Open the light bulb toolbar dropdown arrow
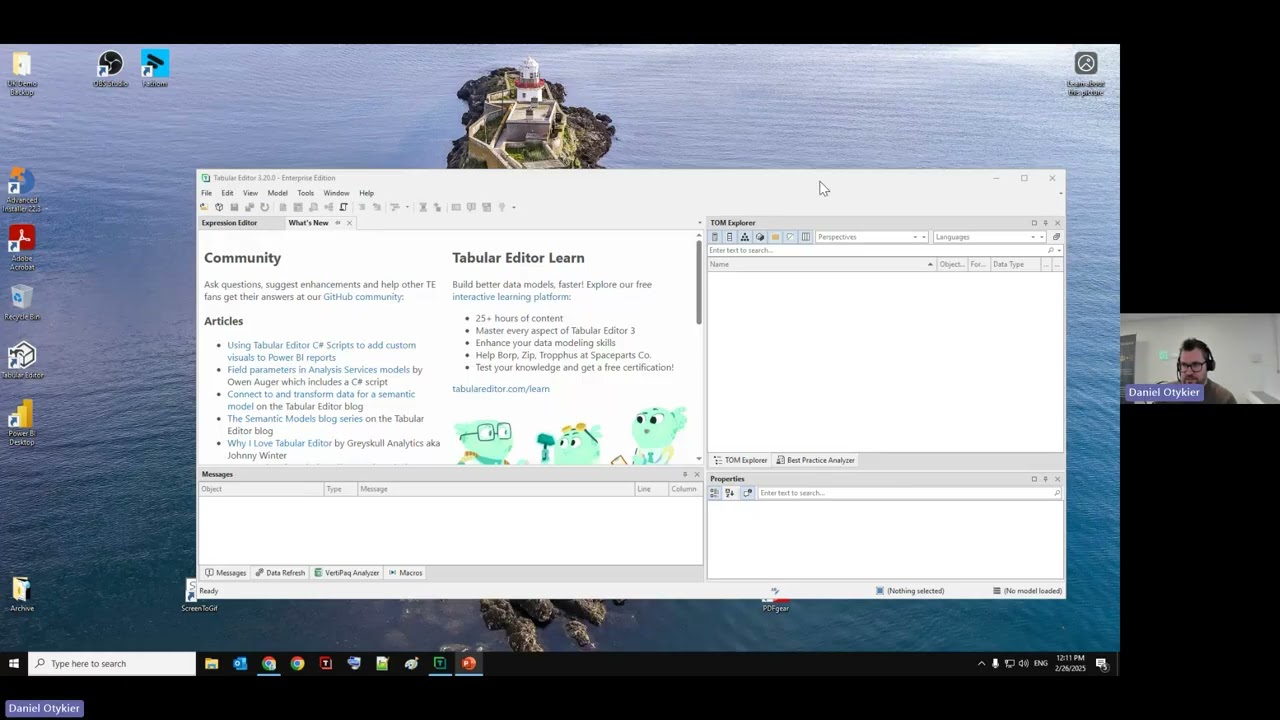The width and height of the screenshot is (1280, 720). click(514, 207)
